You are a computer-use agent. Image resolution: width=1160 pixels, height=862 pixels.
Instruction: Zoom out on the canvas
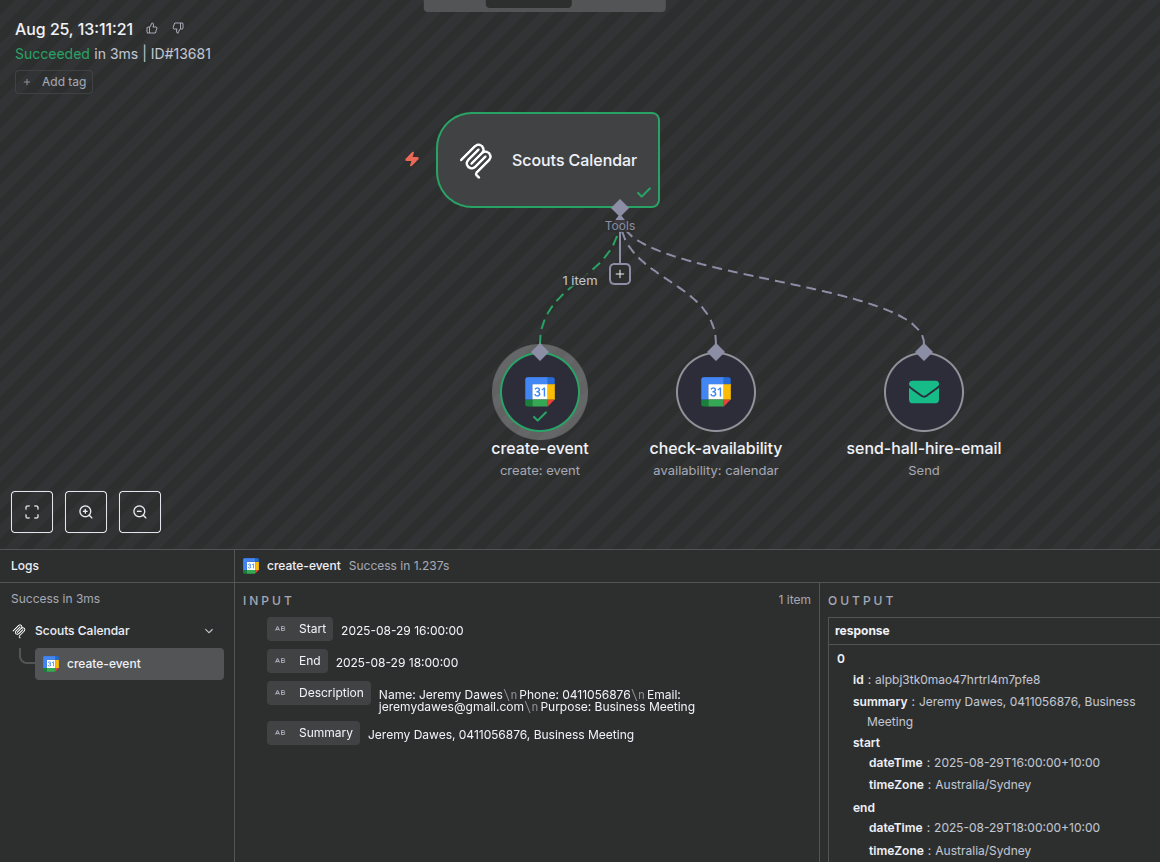coord(140,512)
